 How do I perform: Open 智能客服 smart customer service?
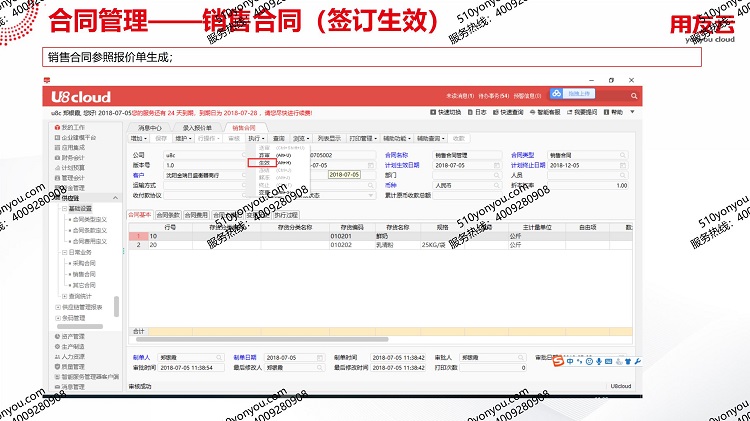point(548,113)
